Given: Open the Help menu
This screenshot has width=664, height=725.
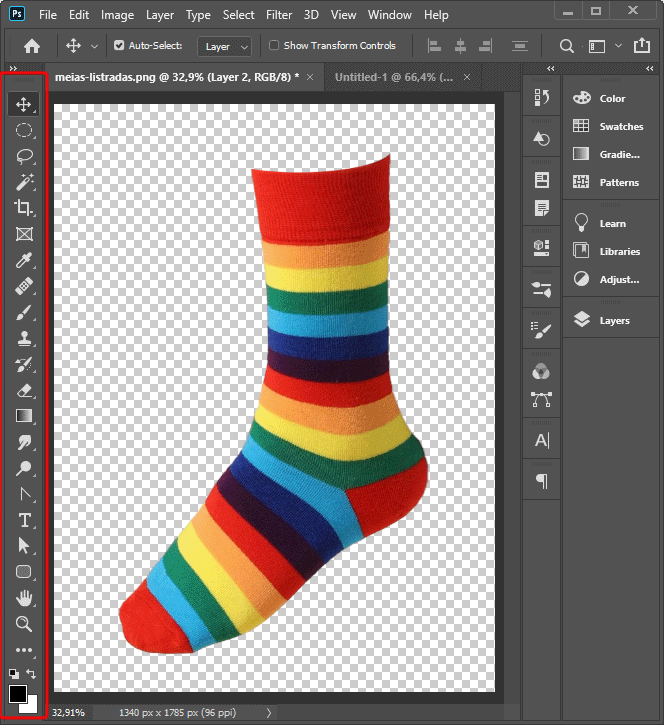Looking at the screenshot, I should [436, 15].
